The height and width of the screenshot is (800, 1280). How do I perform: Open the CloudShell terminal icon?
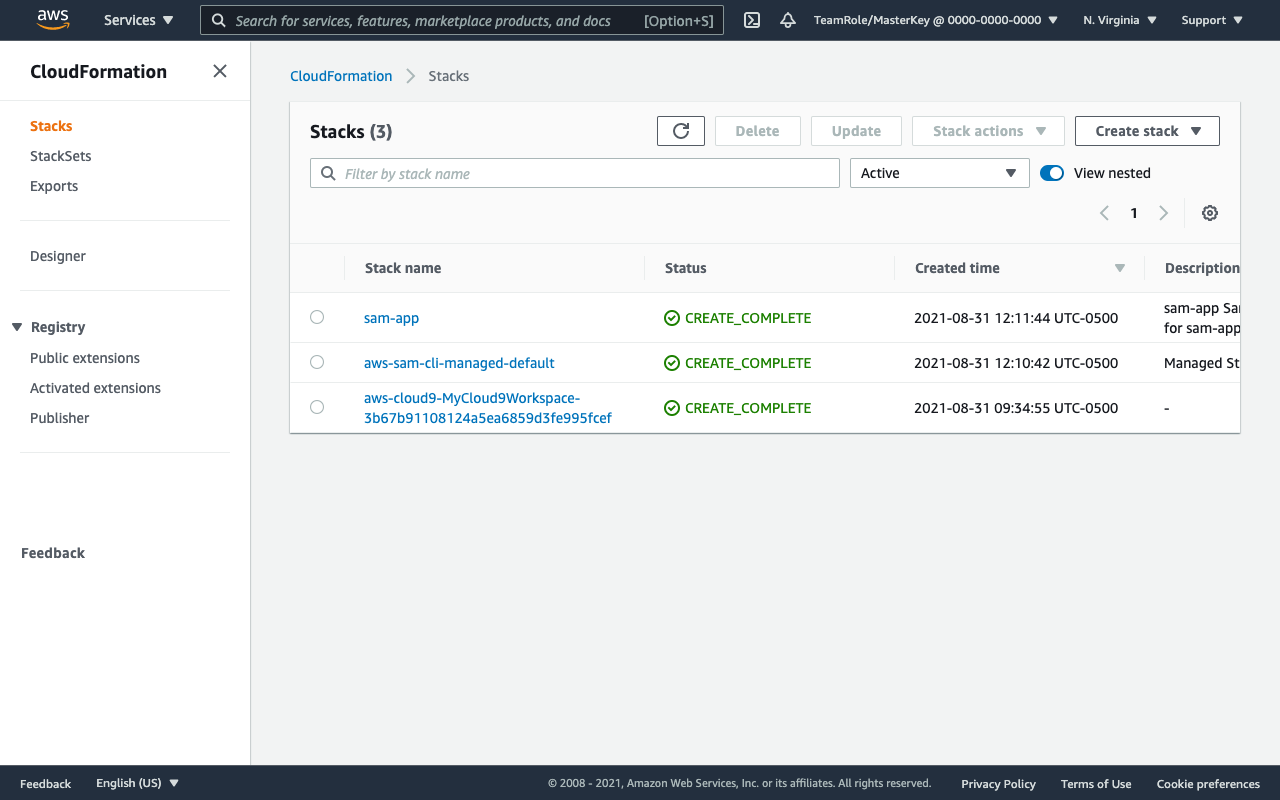coord(752,20)
